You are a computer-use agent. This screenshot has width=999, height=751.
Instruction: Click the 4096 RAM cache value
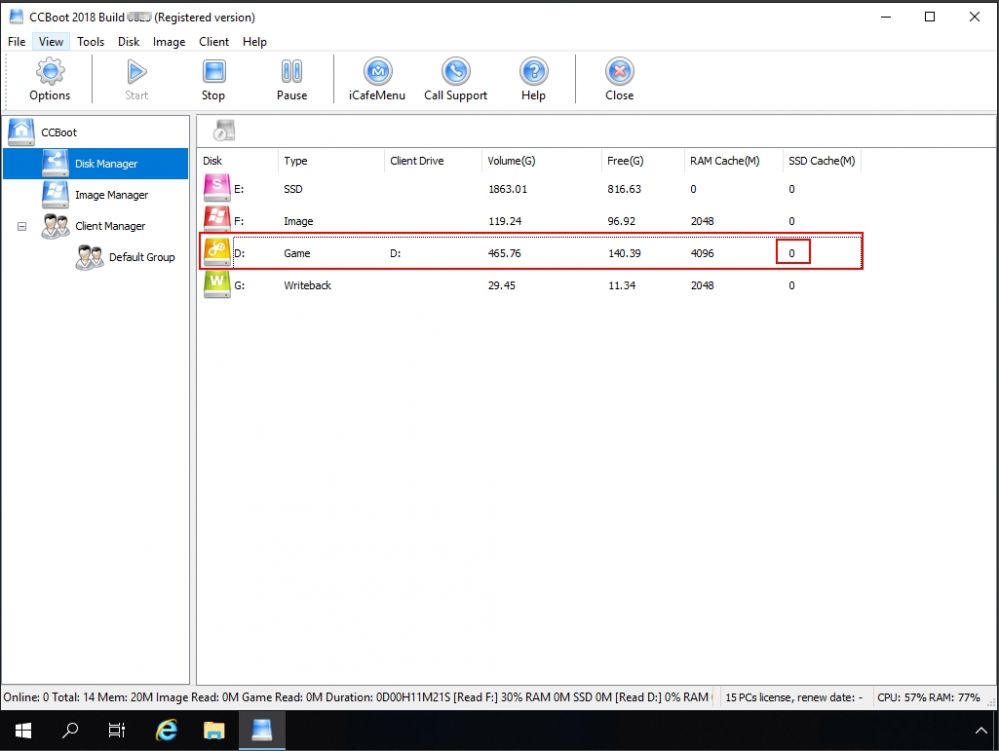pos(702,254)
